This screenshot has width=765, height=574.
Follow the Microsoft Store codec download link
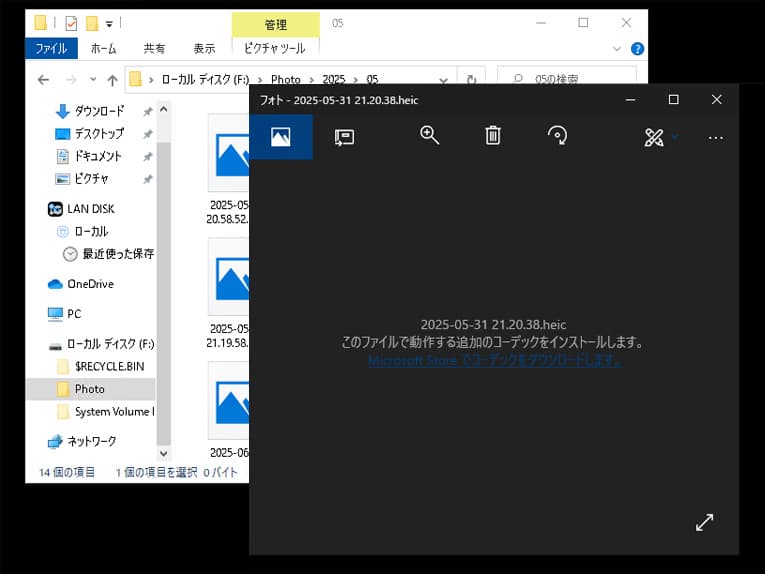pyautogui.click(x=495, y=360)
